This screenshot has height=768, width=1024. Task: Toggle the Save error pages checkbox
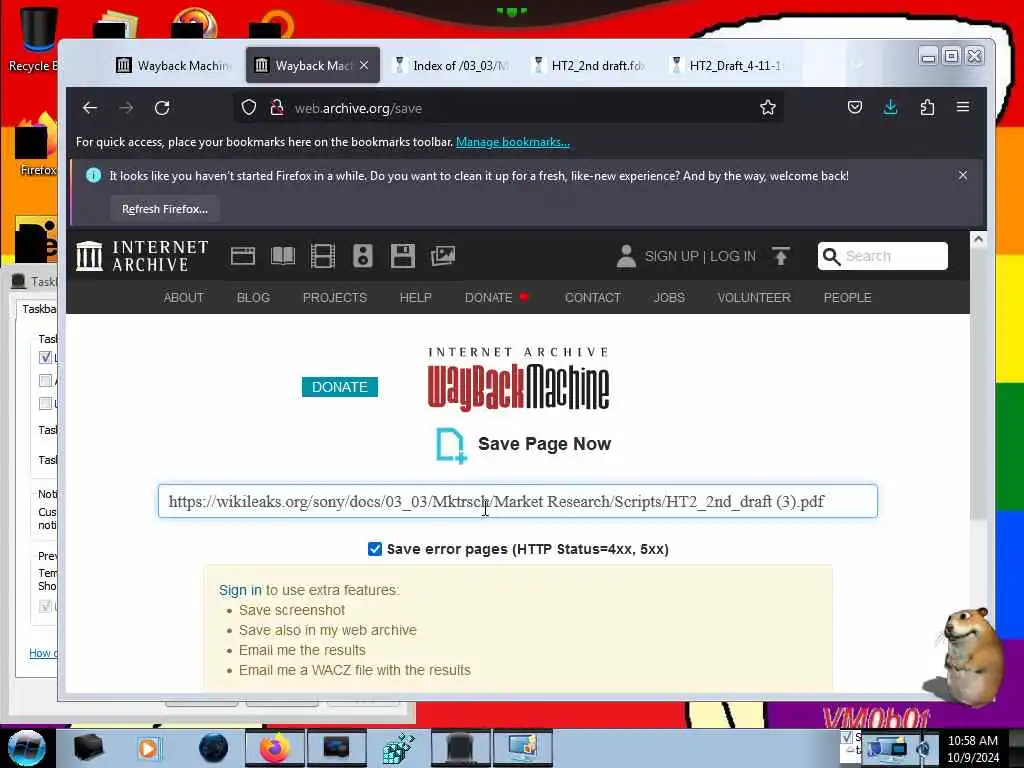pyautogui.click(x=375, y=549)
